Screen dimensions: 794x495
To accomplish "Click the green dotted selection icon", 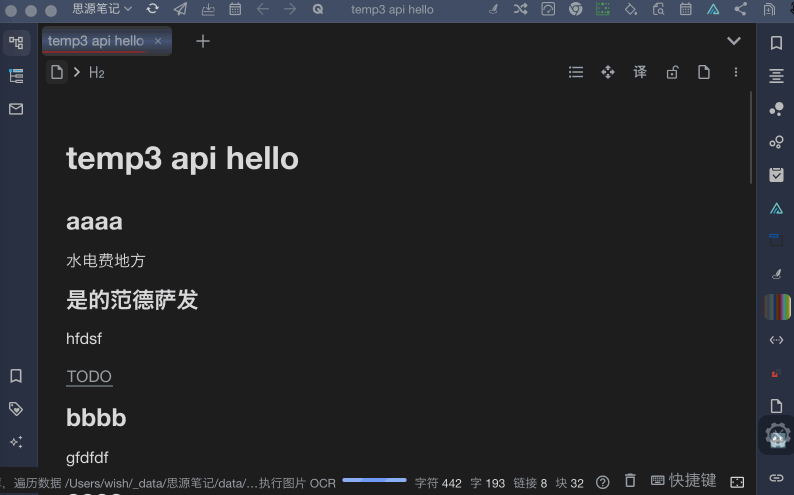I will 603,9.
